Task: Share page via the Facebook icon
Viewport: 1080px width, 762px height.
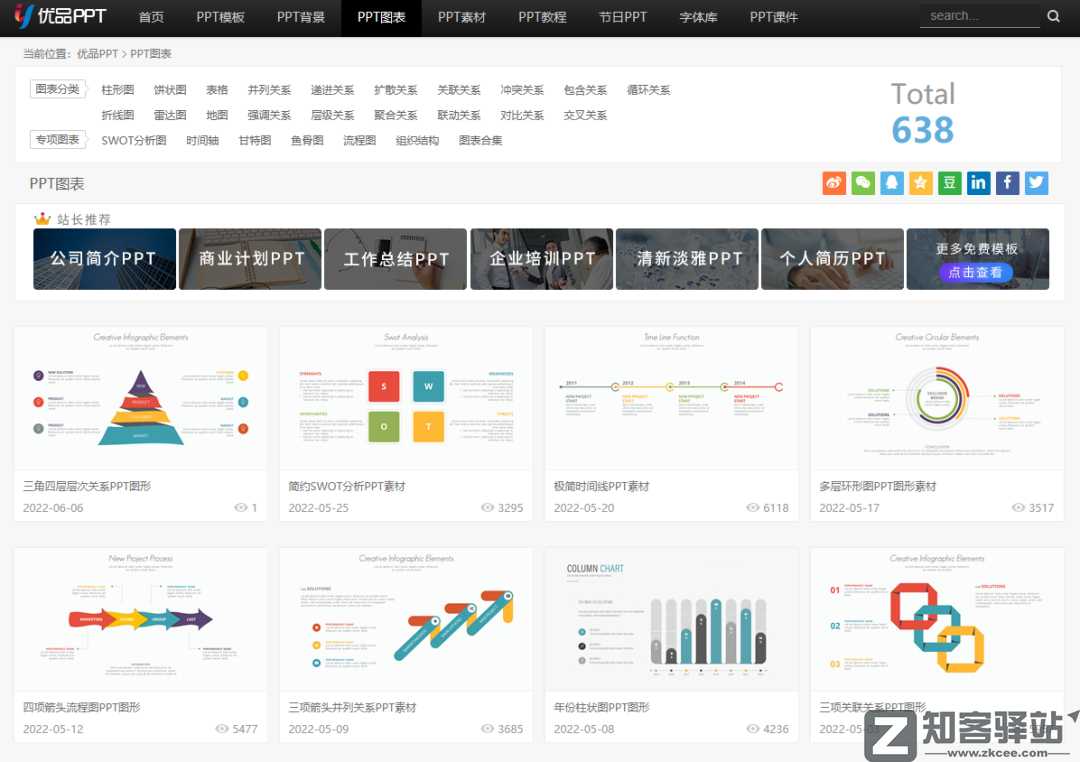Action: (x=1007, y=183)
